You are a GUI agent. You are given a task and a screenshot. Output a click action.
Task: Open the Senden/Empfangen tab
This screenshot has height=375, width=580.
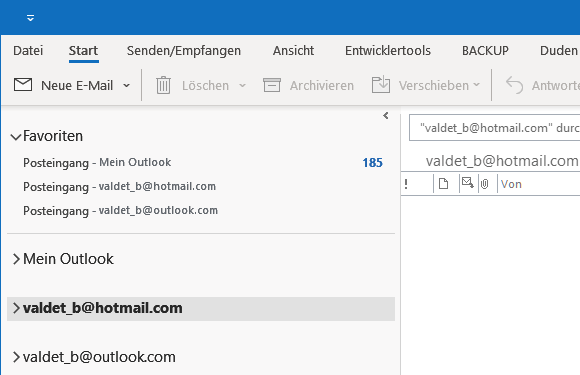[x=184, y=51]
